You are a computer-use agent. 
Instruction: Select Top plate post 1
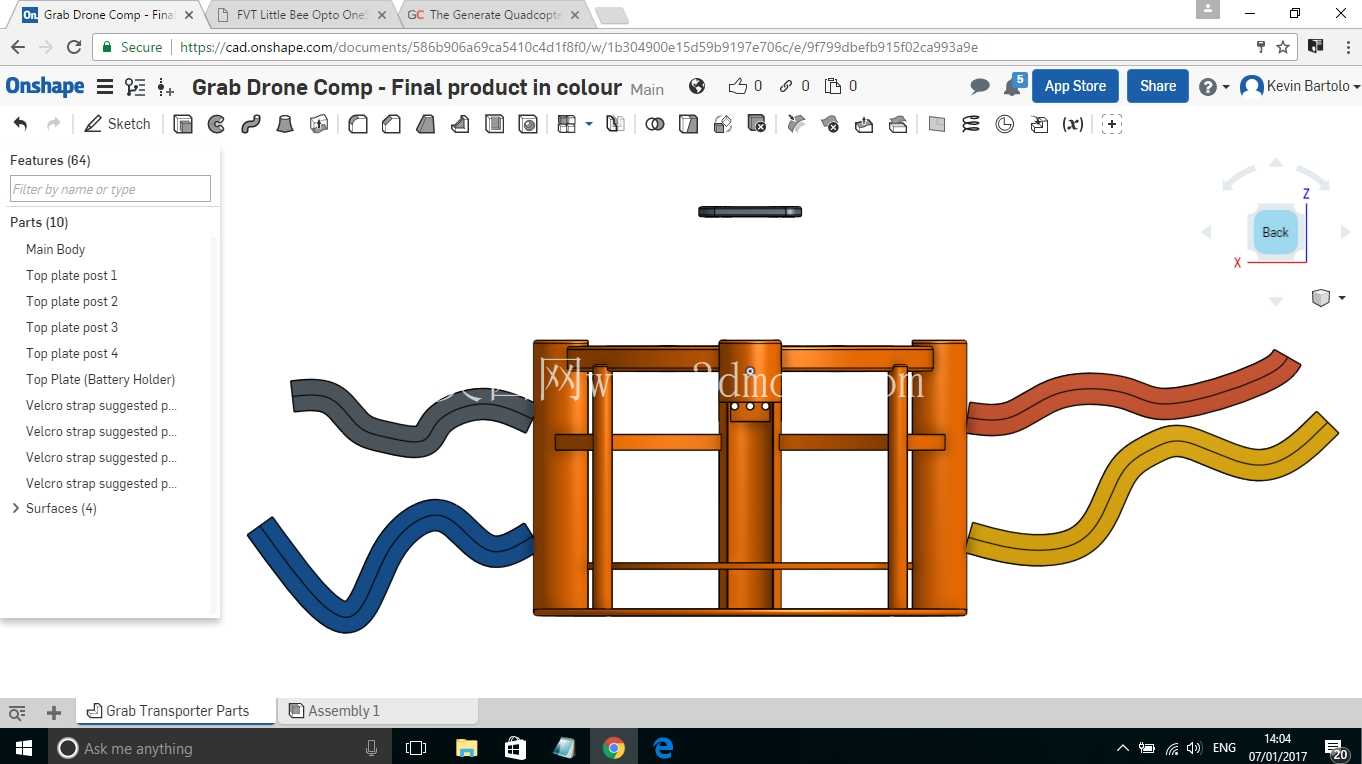[x=71, y=275]
